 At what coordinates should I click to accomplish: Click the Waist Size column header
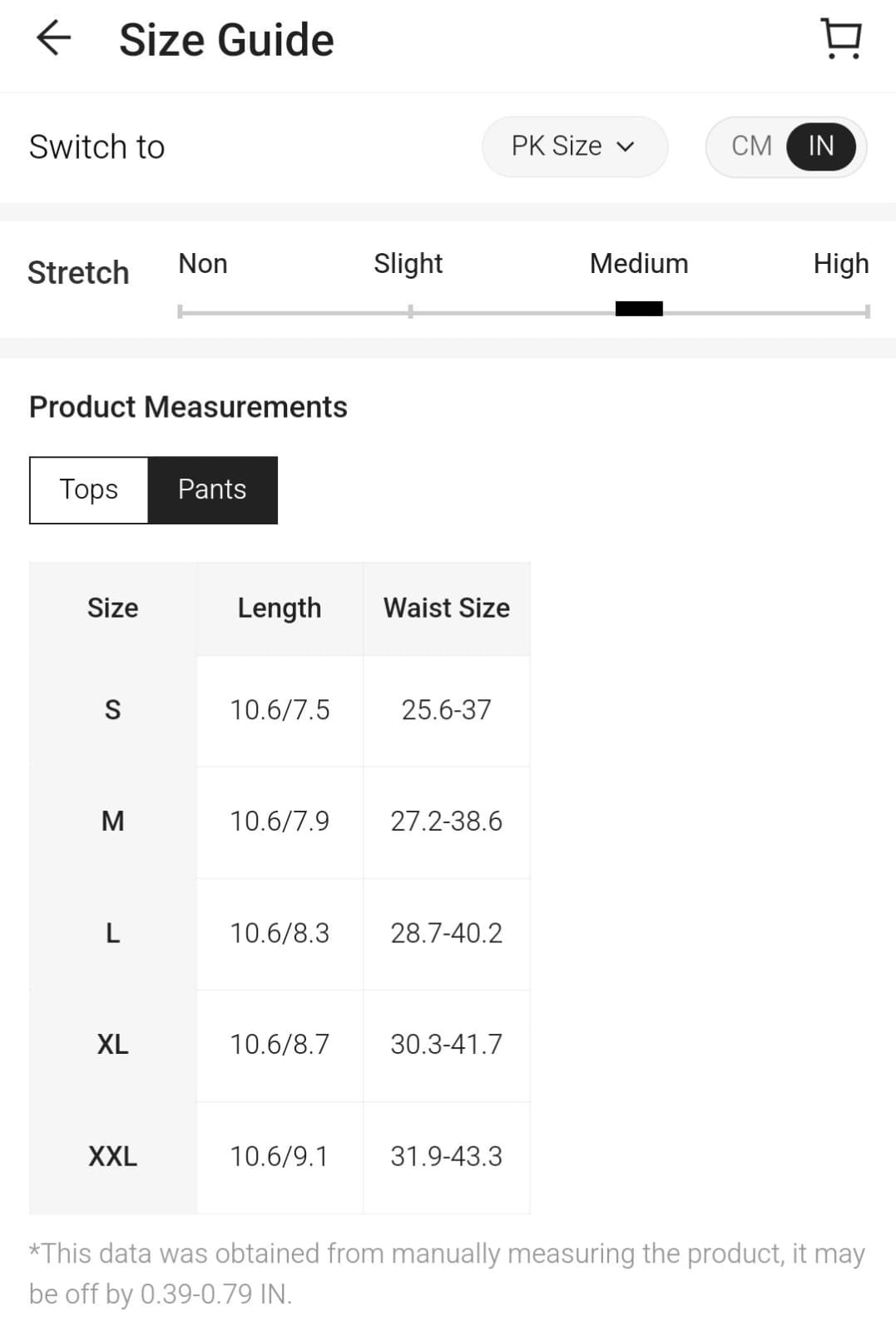click(x=447, y=608)
